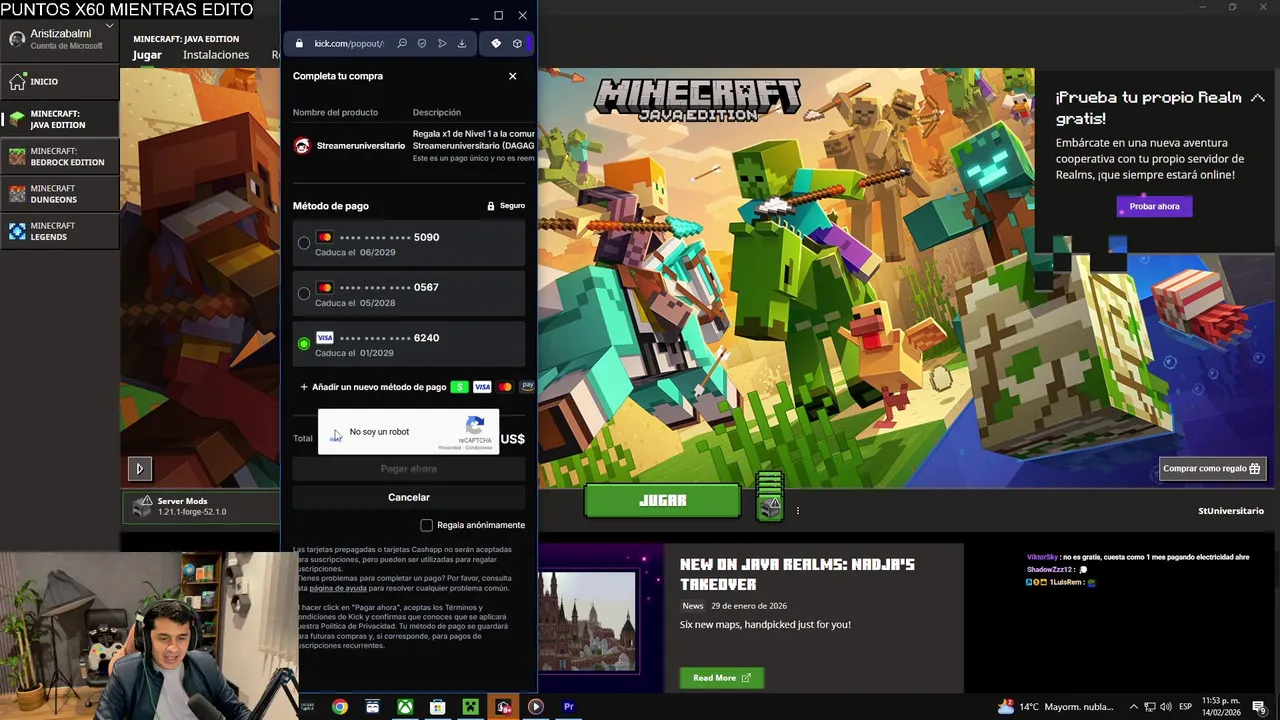Collapse the Realm promo panel chevron
The image size is (1280, 720).
(x=1257, y=98)
